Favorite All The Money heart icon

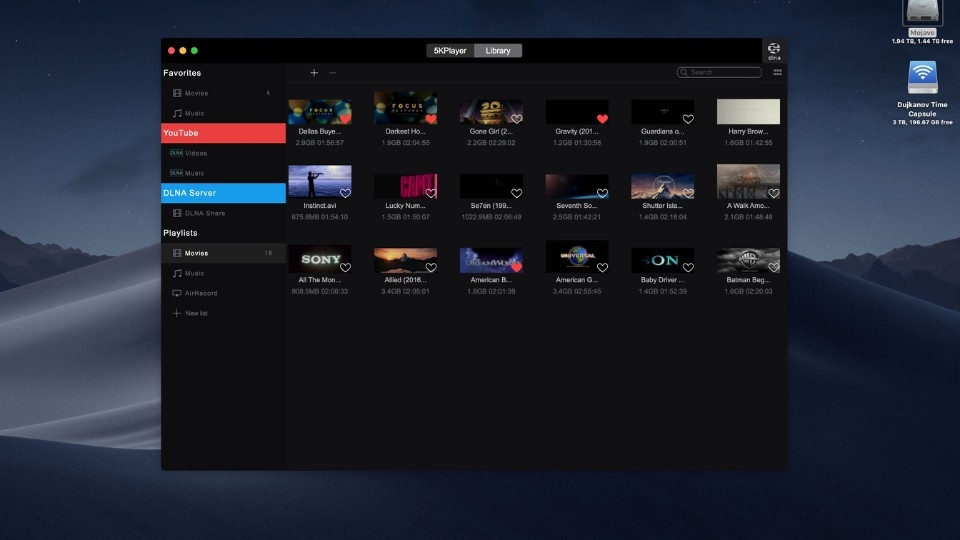coord(345,268)
